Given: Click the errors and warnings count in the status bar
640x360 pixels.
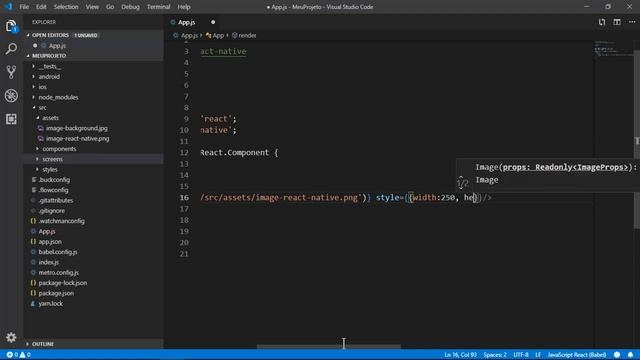Looking at the screenshot, I should (x=19, y=355).
